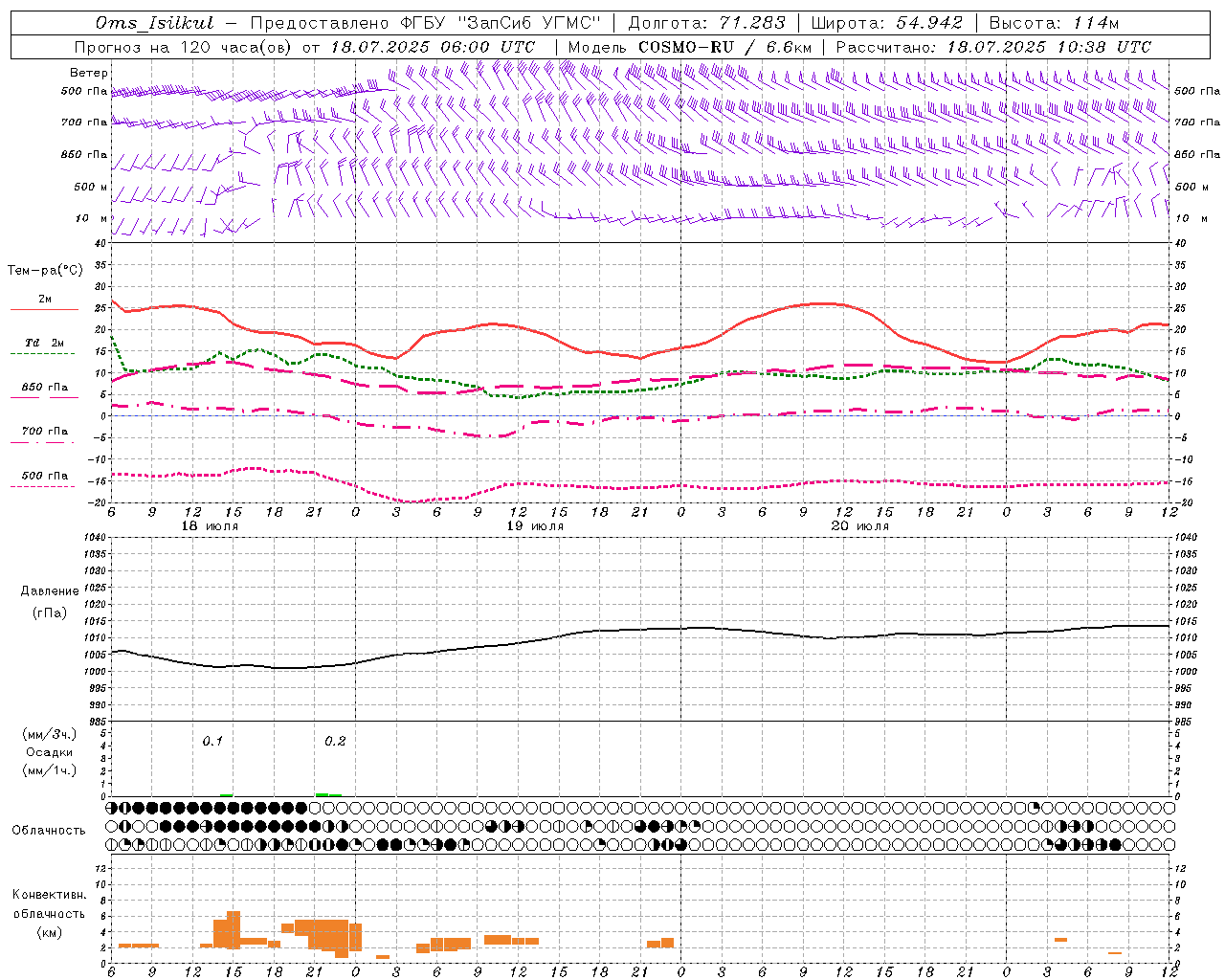This screenshot has height=980, width=1225.
Task: Click the station name Oms_Isilkul in the header
Action: point(155,23)
